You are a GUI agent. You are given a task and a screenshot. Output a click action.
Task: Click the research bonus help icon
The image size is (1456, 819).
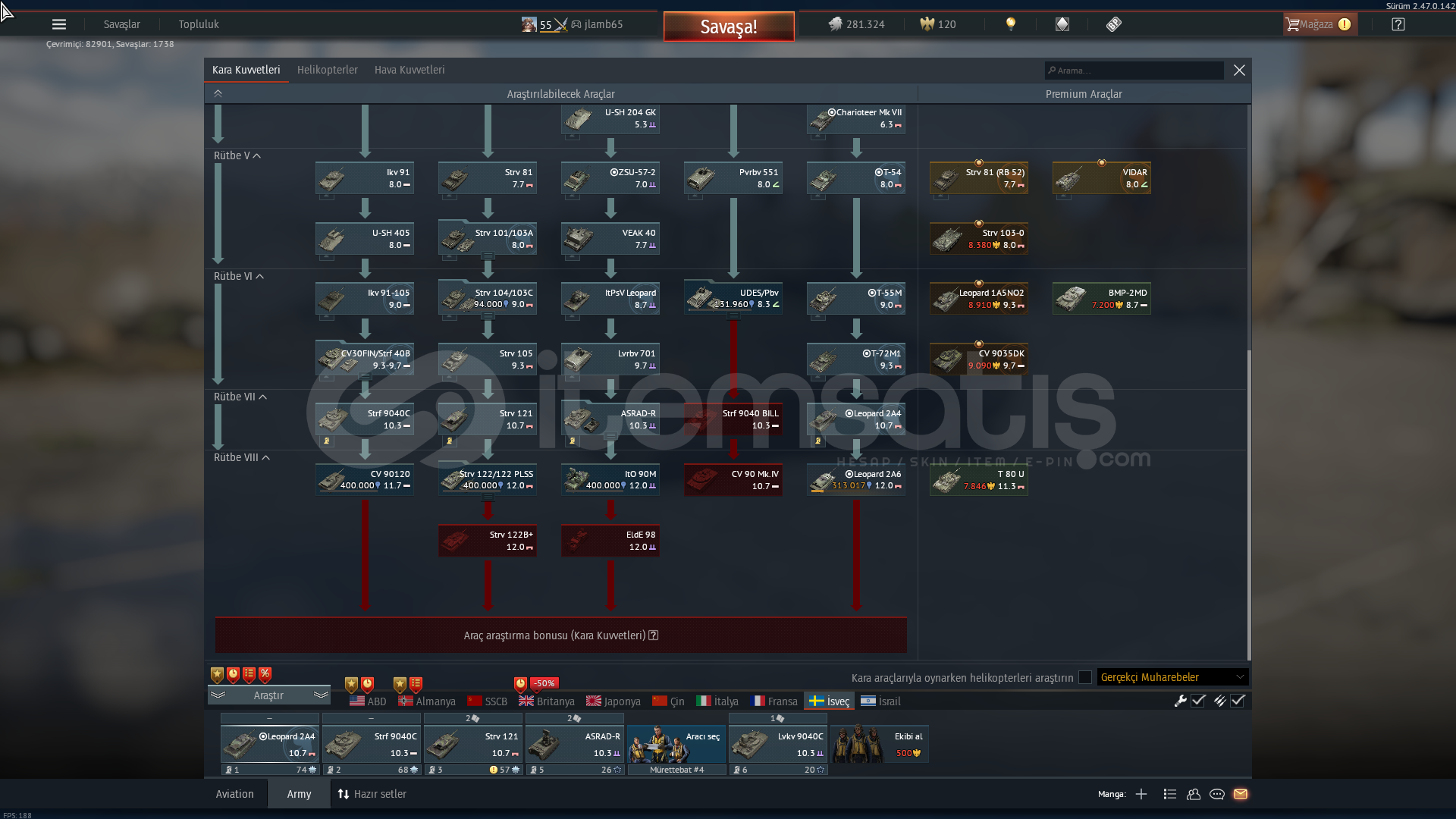[x=654, y=635]
